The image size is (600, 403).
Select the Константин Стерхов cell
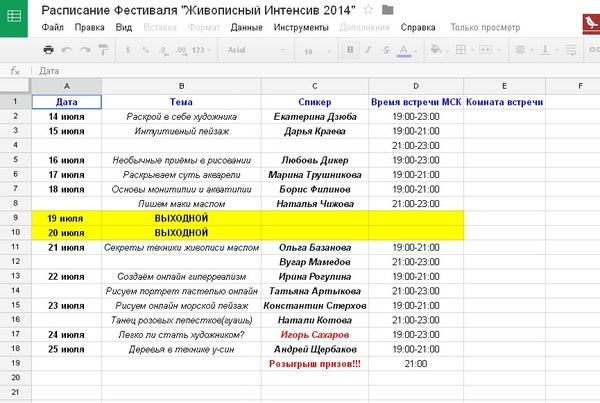pos(315,306)
